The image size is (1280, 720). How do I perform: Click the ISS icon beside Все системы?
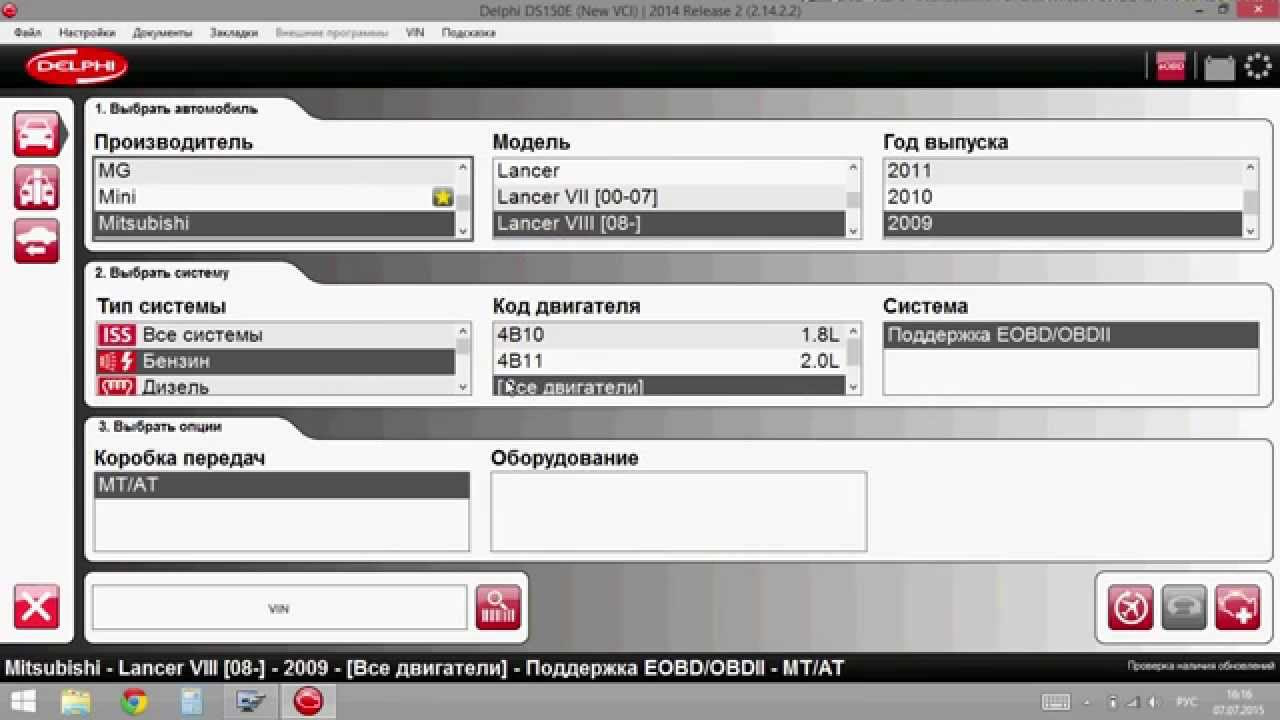click(x=116, y=335)
